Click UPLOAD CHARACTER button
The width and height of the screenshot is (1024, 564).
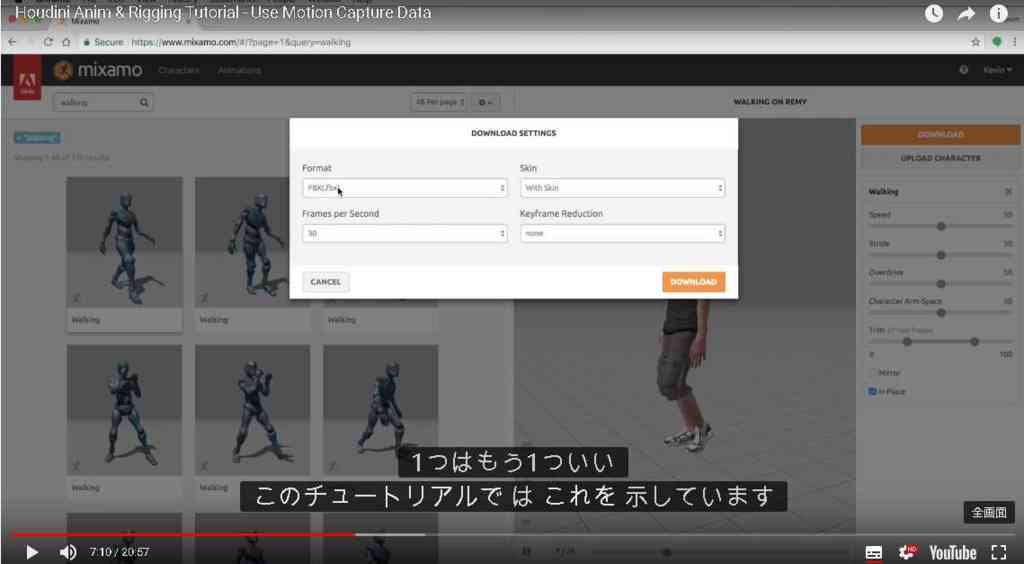(x=940, y=159)
